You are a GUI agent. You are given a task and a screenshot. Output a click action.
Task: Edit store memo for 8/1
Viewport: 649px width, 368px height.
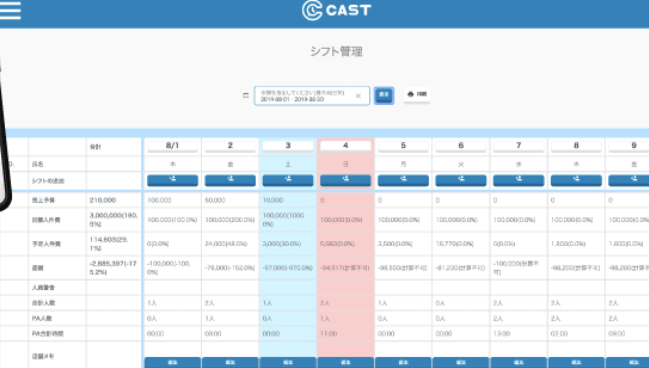click(173, 363)
